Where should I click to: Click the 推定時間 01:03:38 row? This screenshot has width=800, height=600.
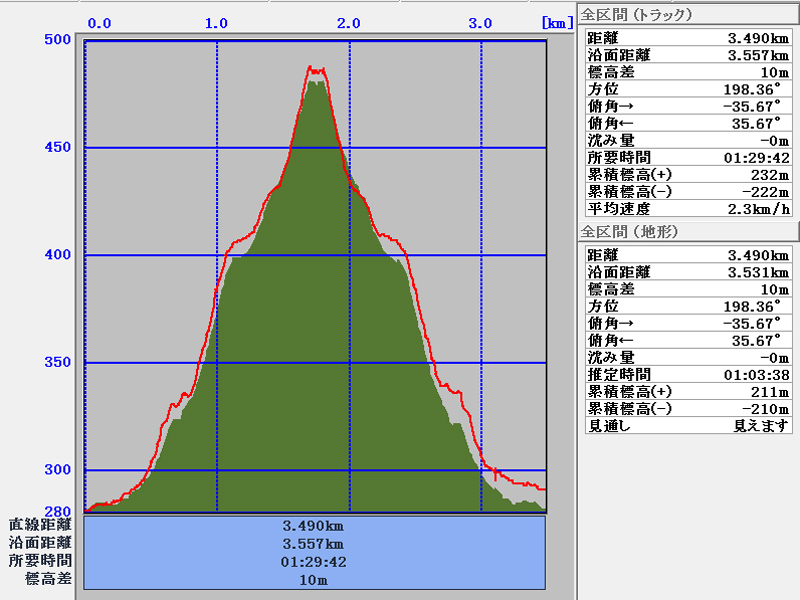688,374
